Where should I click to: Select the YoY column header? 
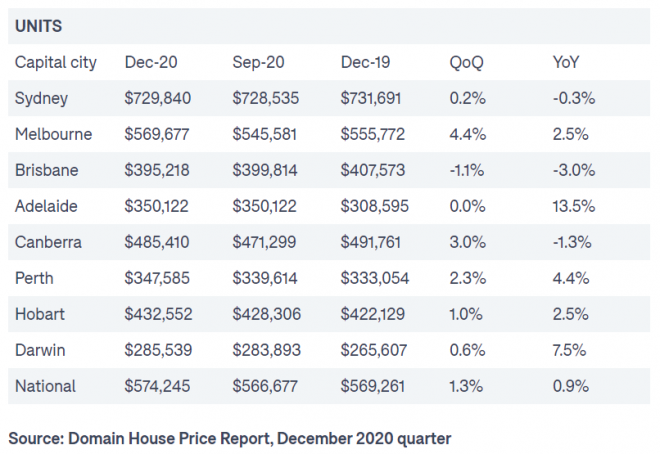(x=567, y=62)
